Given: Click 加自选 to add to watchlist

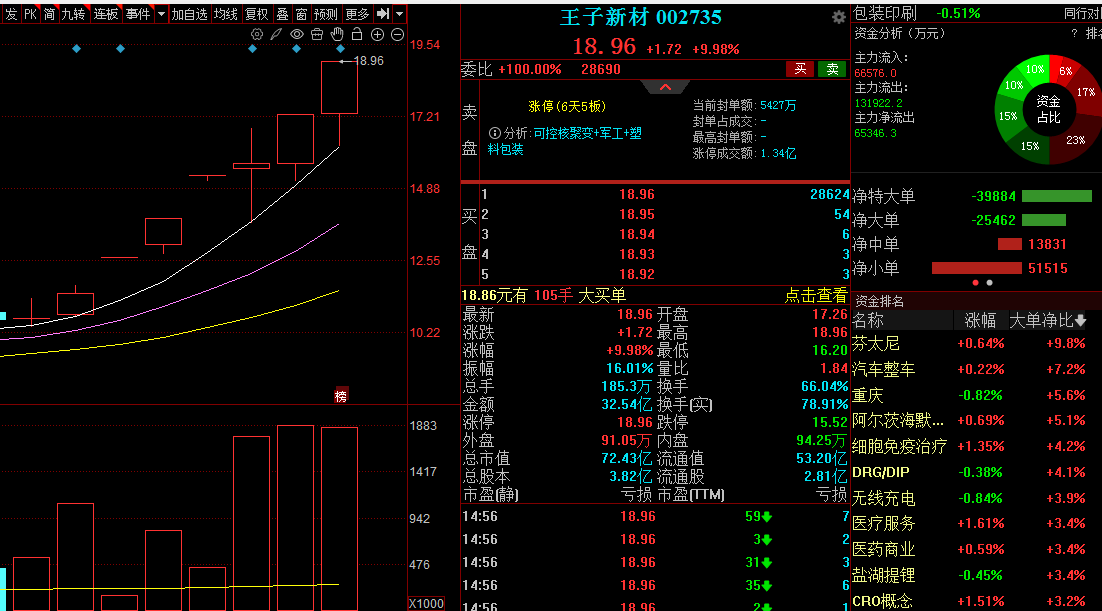Looking at the screenshot, I should point(190,14).
